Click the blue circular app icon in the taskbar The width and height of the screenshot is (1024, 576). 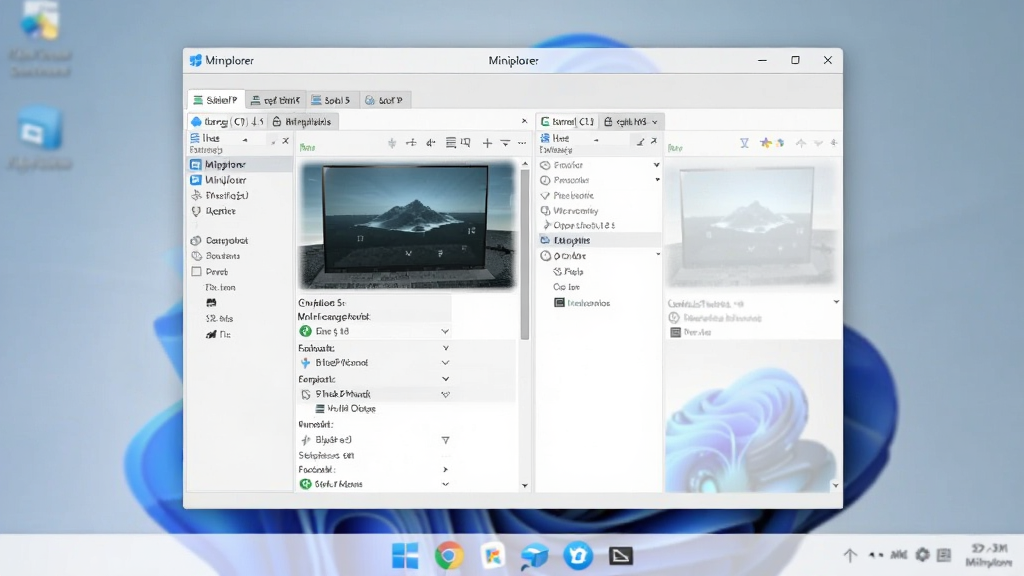[578, 555]
